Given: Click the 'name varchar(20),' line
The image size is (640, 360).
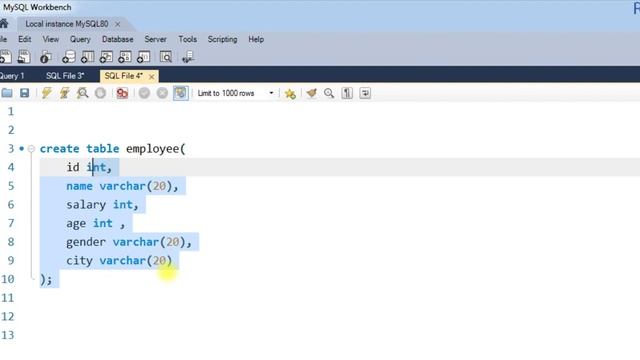Looking at the screenshot, I should 122,186.
